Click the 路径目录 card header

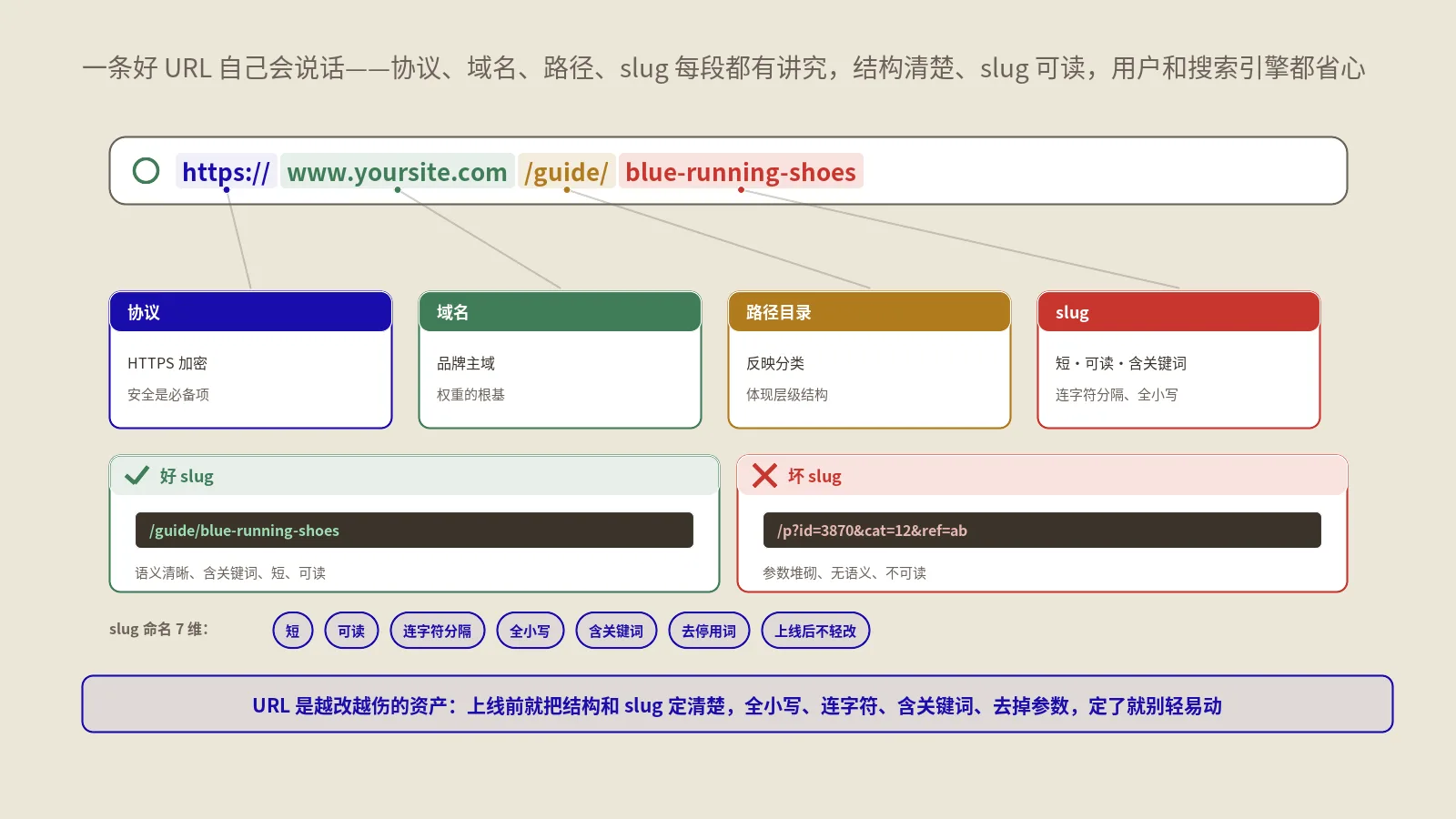point(869,312)
